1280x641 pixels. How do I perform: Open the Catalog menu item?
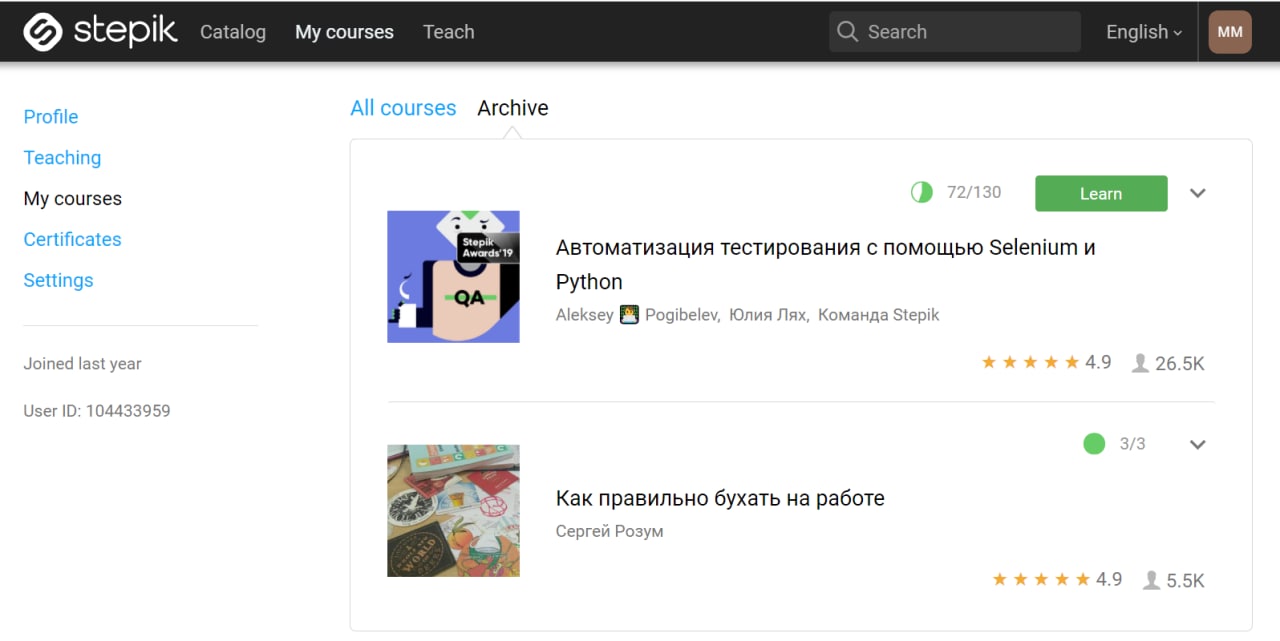[233, 32]
